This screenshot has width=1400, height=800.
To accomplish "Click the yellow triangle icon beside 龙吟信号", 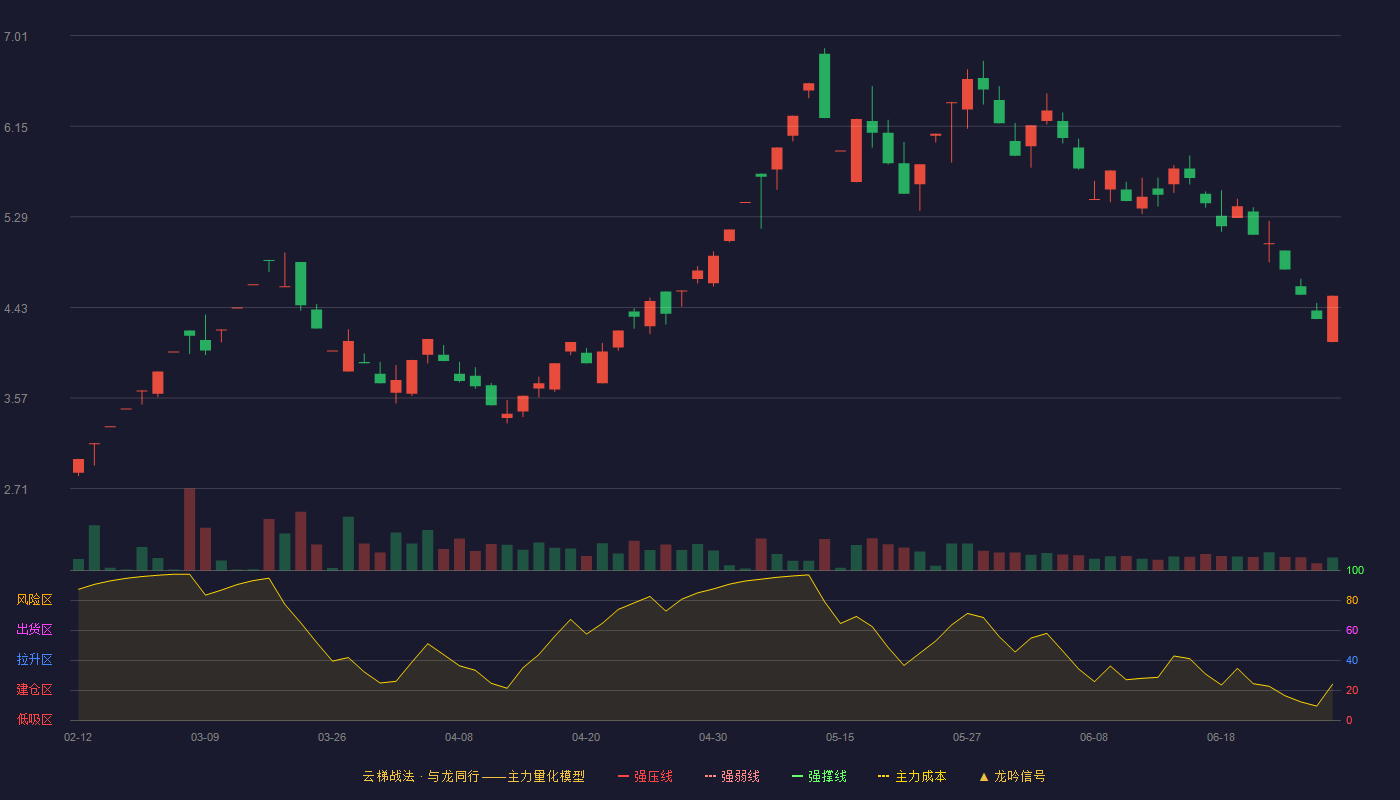I will pos(984,776).
